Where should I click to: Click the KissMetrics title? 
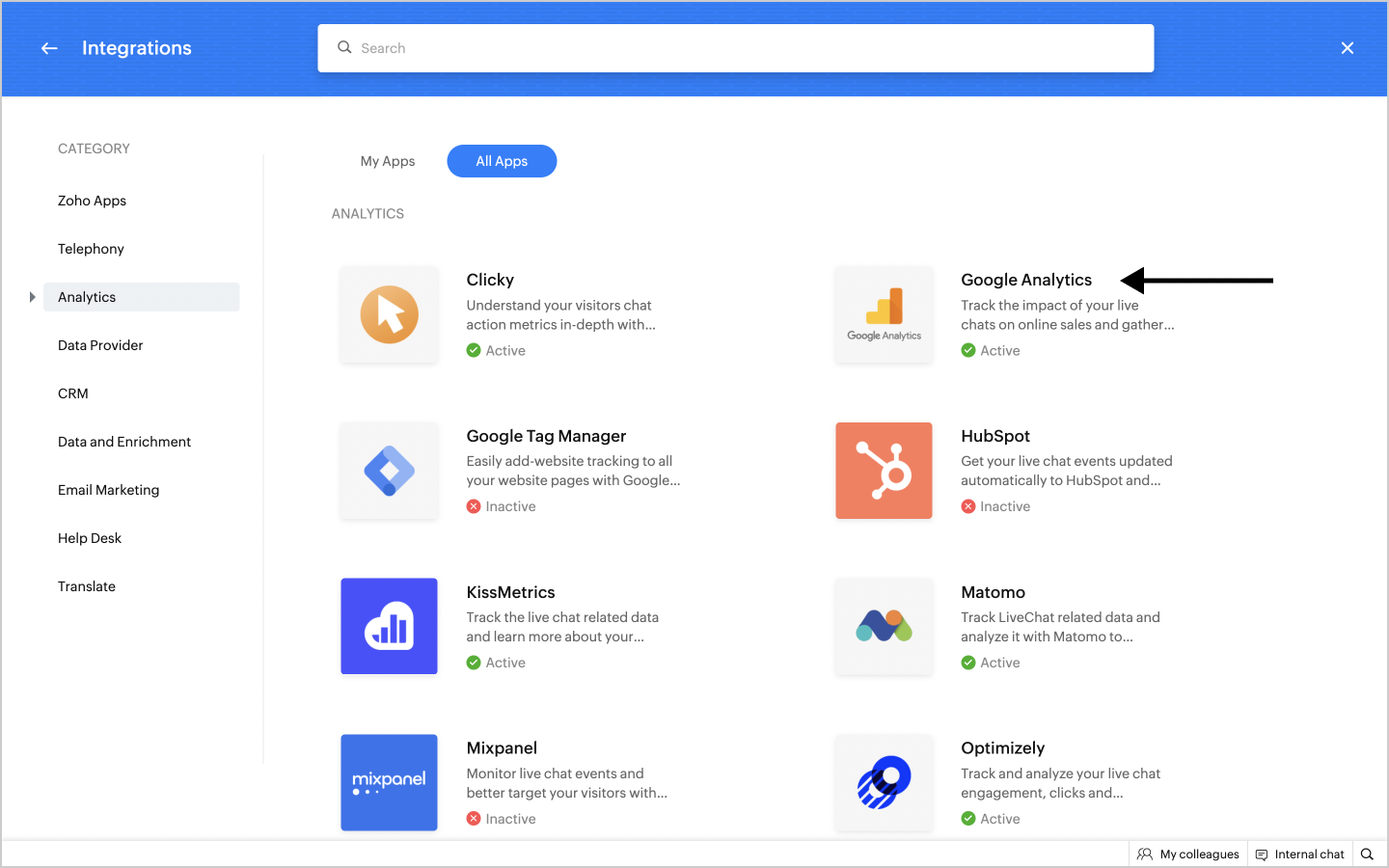[510, 592]
